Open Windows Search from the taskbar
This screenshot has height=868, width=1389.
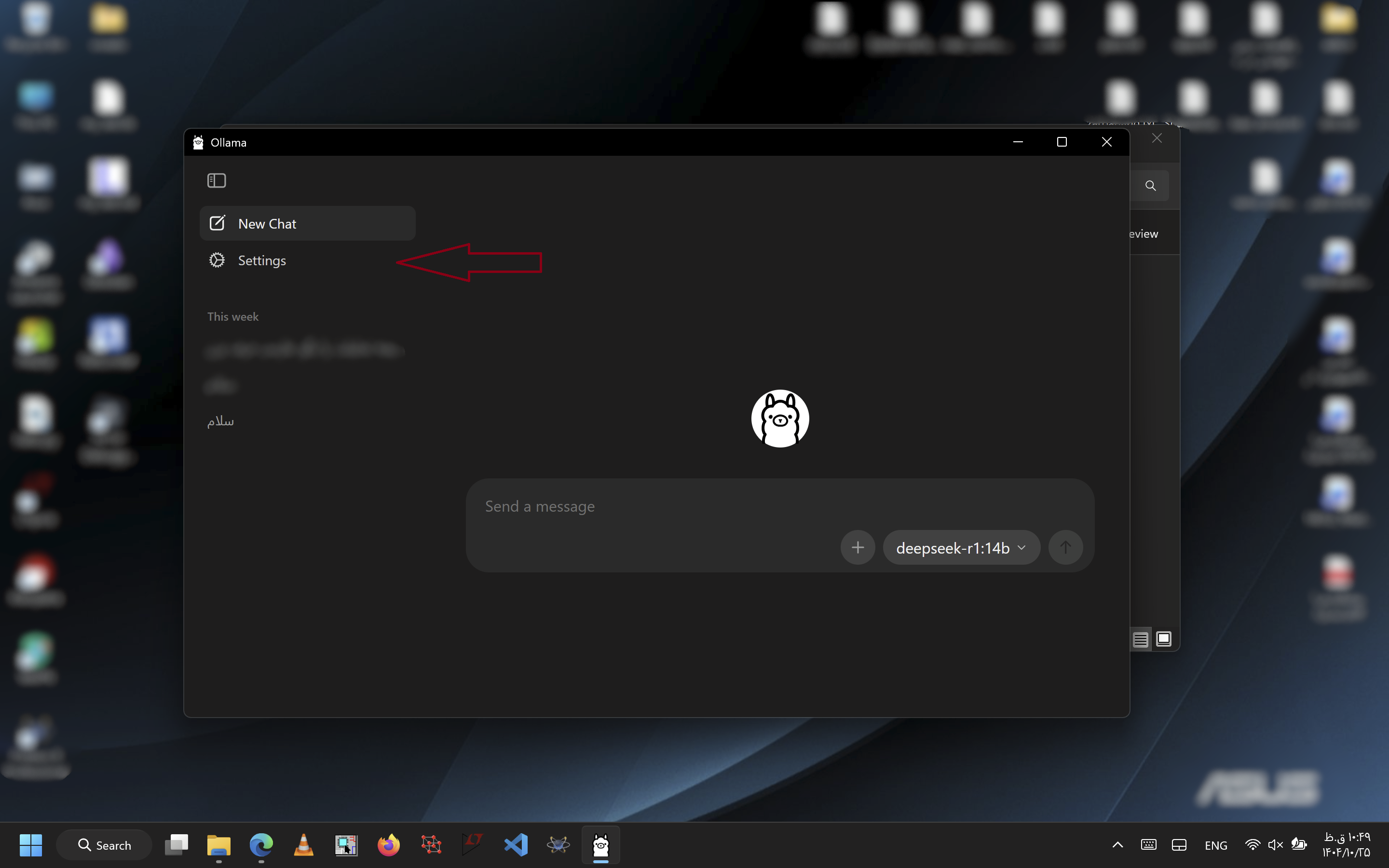104,844
